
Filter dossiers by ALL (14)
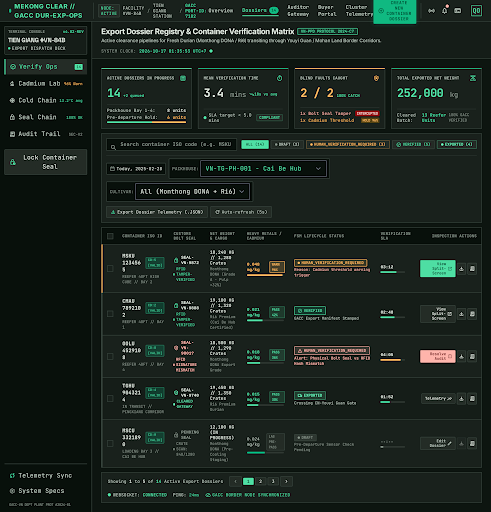pos(255,144)
